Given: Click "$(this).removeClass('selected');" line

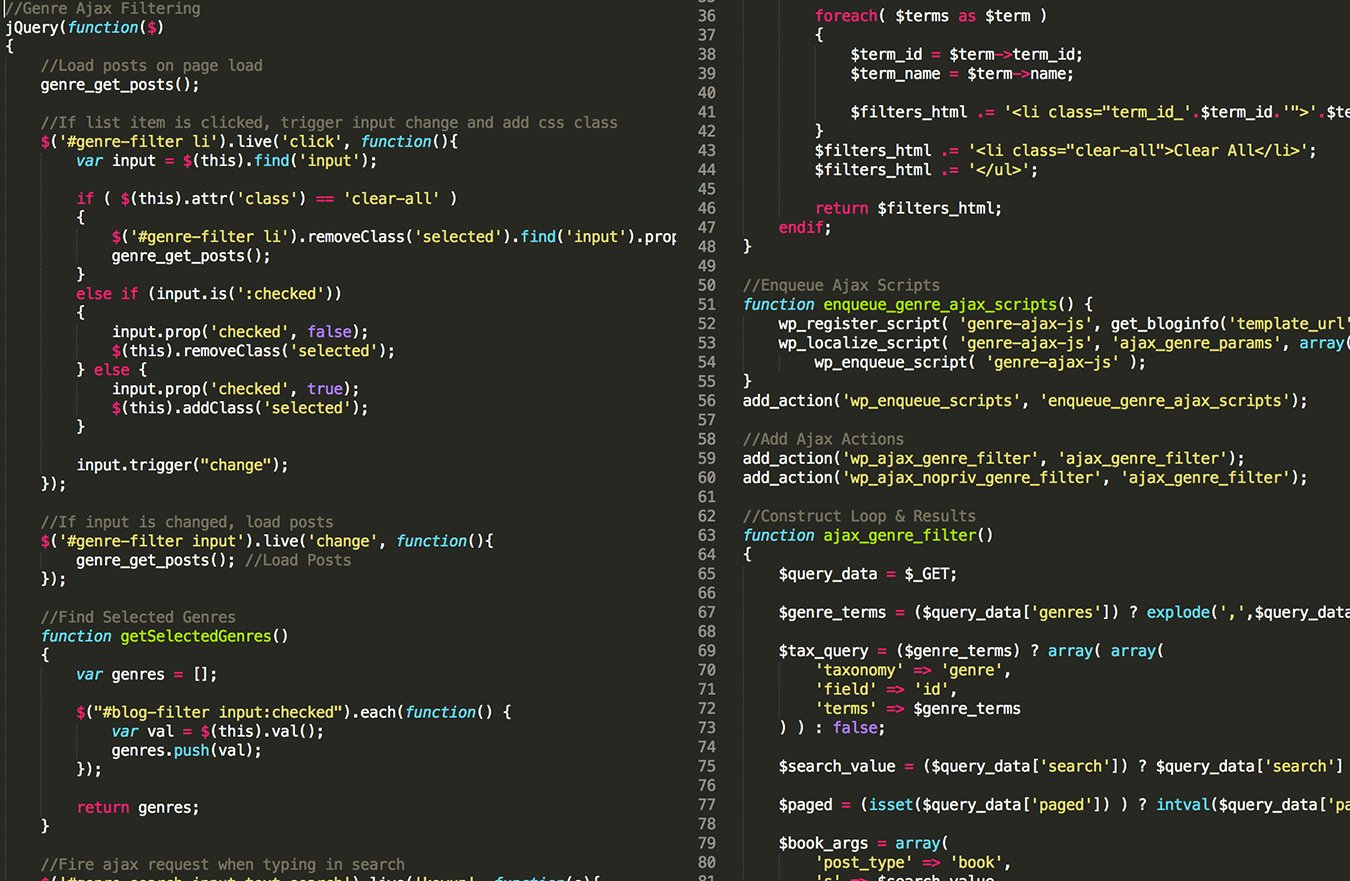Looking at the screenshot, I should coord(254,351).
